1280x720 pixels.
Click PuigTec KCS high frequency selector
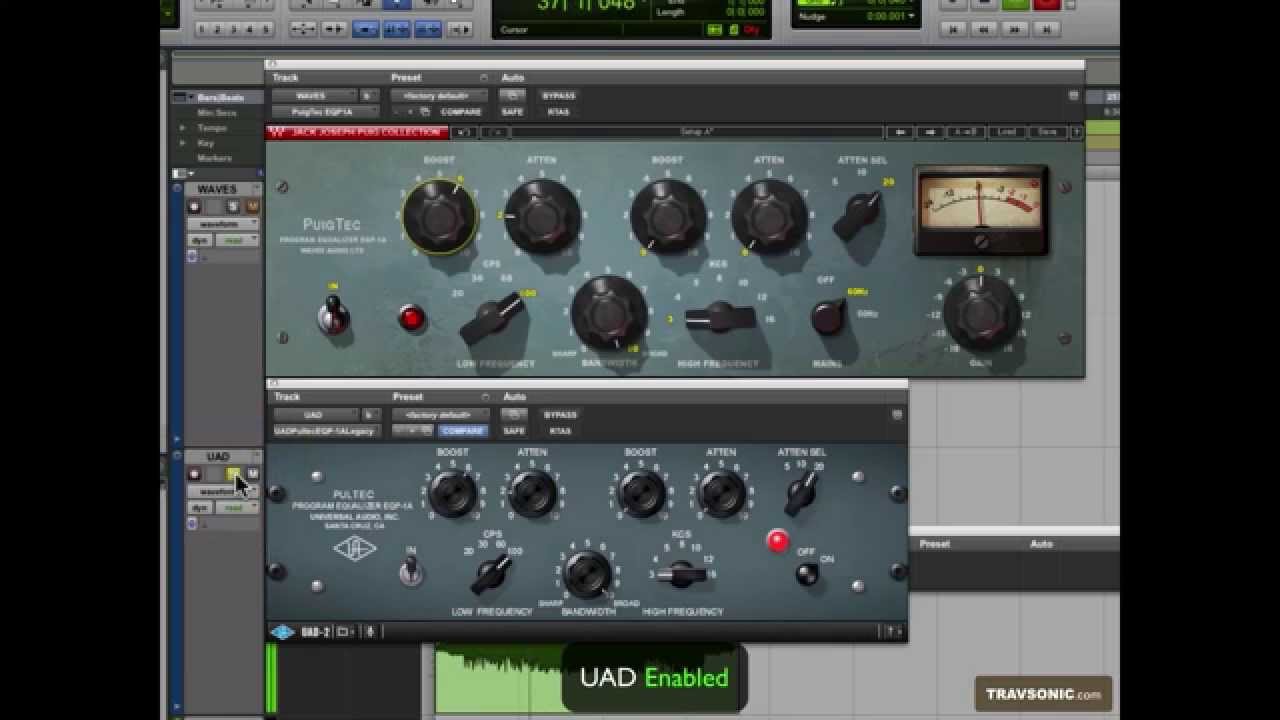(720, 318)
